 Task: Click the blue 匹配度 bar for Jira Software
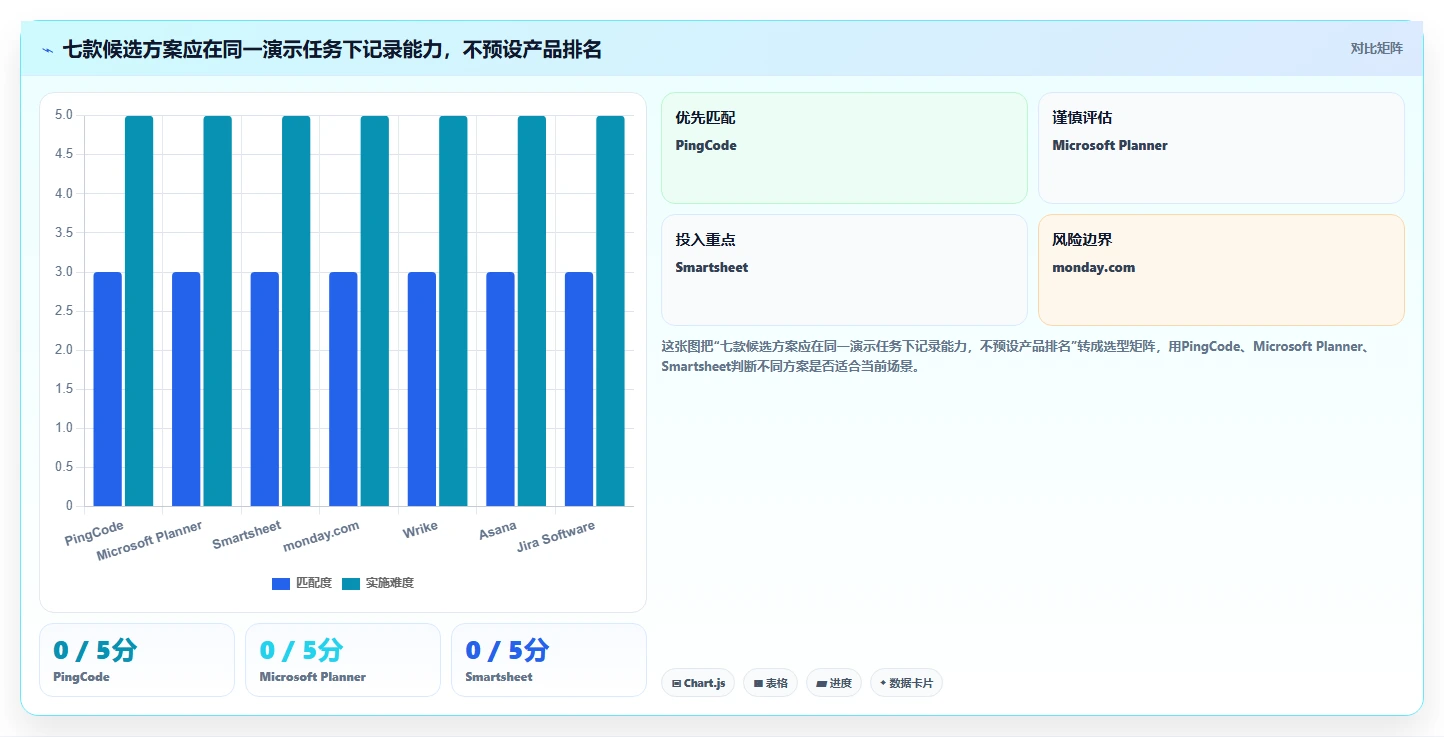(579, 389)
